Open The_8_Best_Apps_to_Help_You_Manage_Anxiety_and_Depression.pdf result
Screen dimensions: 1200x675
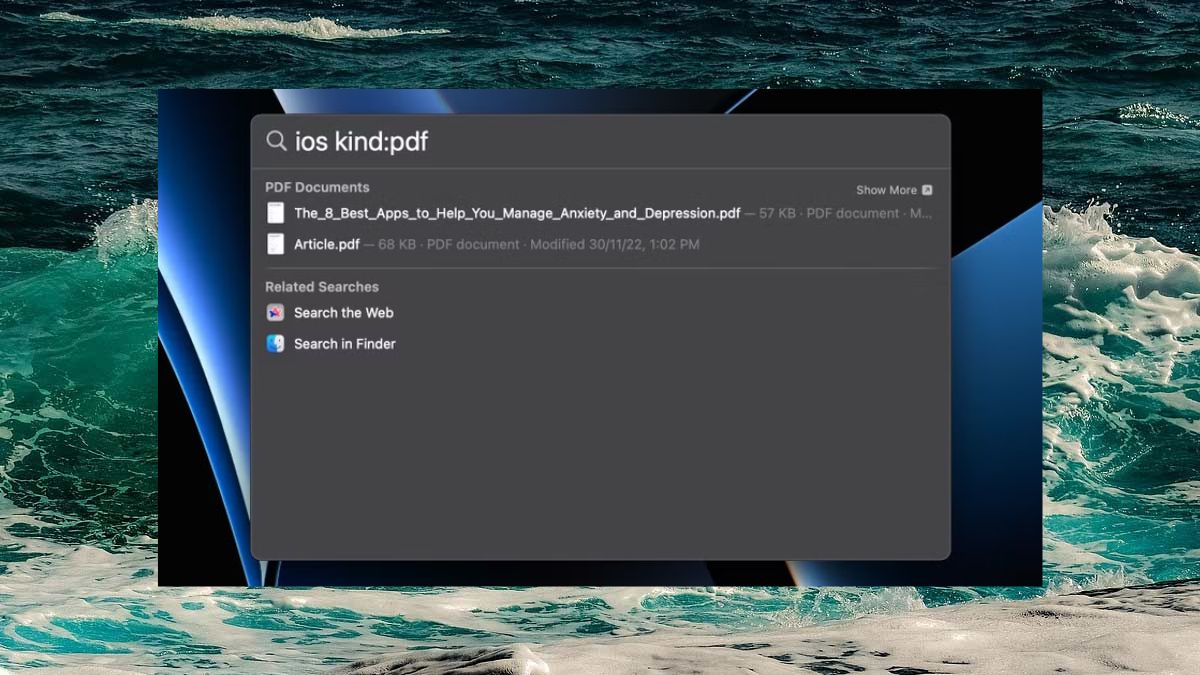pyautogui.click(x=516, y=213)
